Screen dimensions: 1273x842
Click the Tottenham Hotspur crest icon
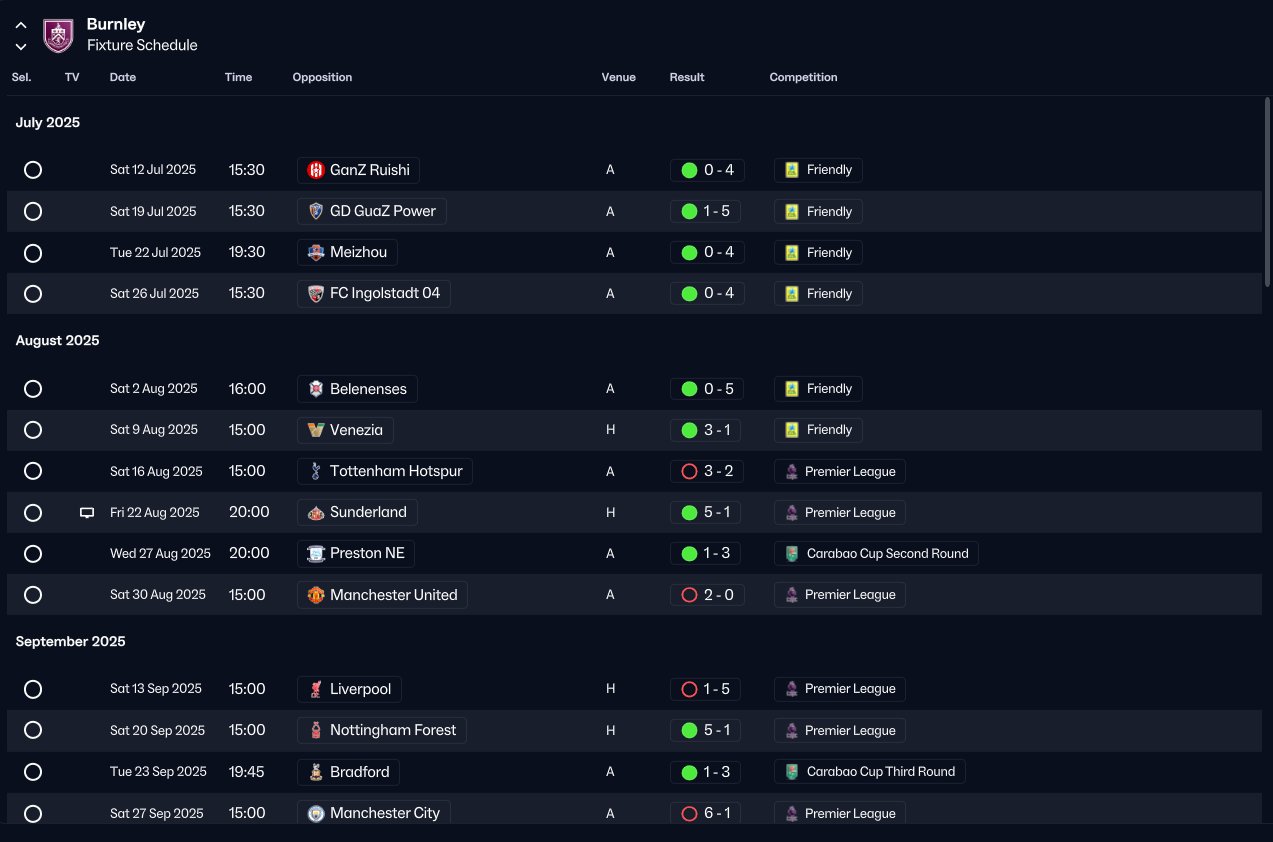316,471
